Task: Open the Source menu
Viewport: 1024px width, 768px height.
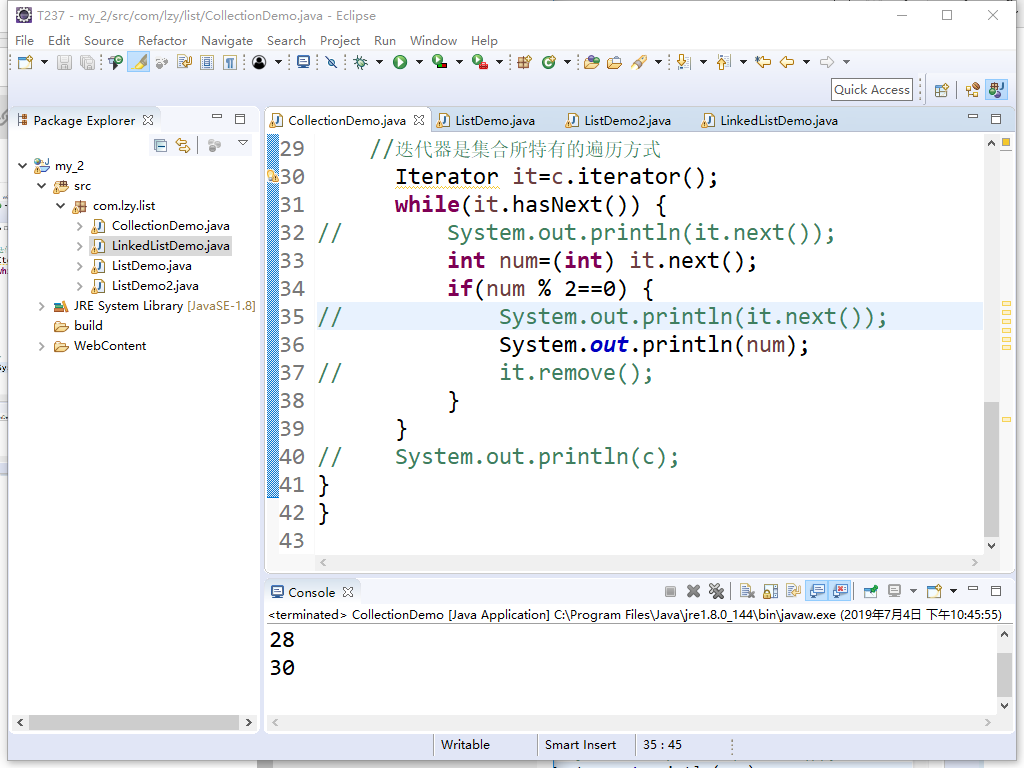Action: click(104, 40)
